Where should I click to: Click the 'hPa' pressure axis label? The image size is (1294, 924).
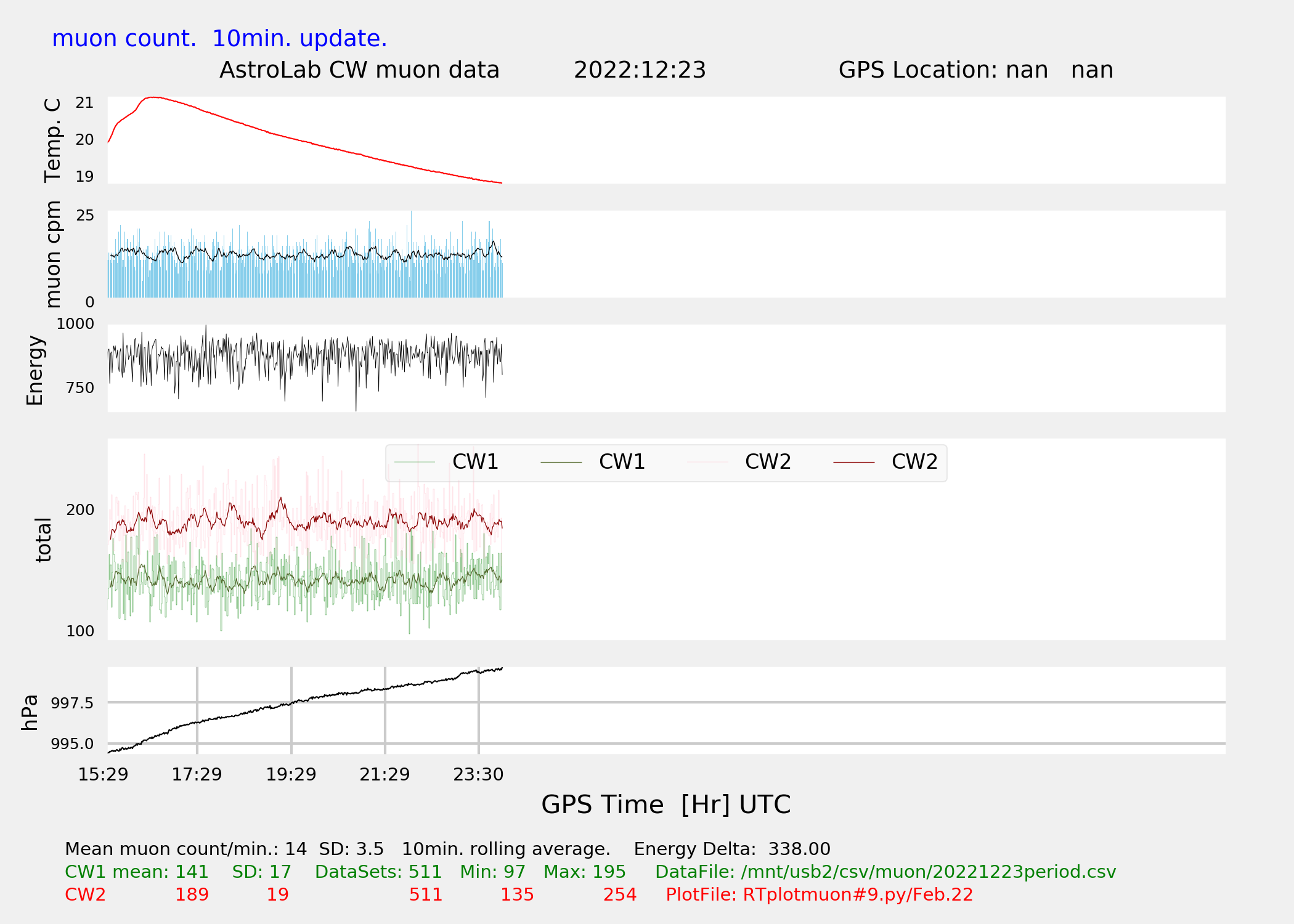[30, 713]
